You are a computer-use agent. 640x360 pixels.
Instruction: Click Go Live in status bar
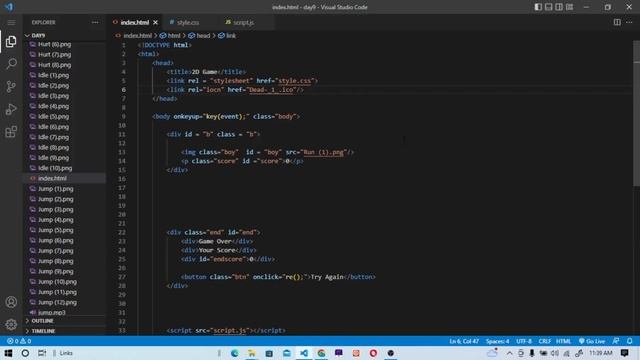(x=592, y=341)
